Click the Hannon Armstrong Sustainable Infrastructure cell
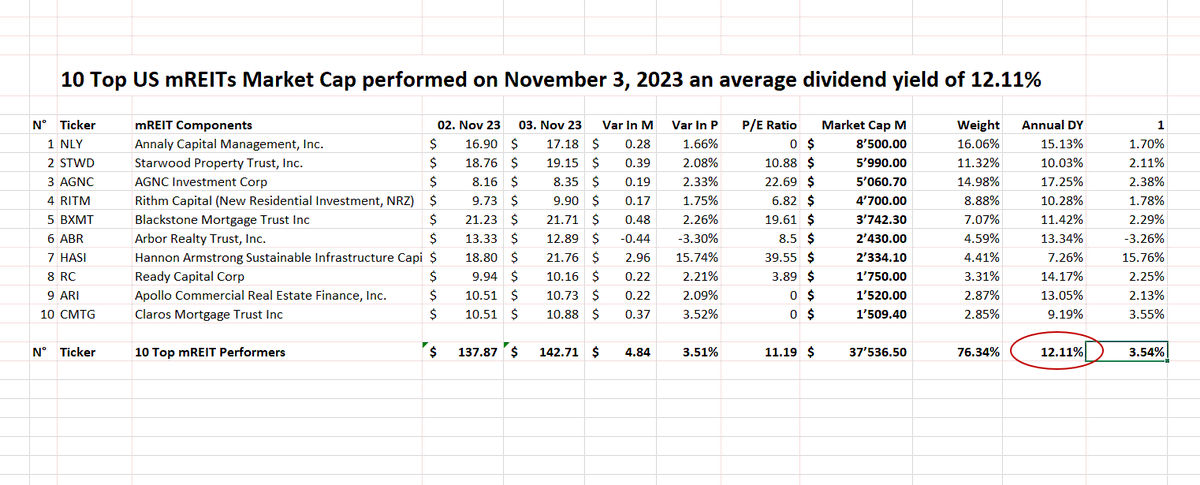The image size is (1200, 485). (279, 257)
